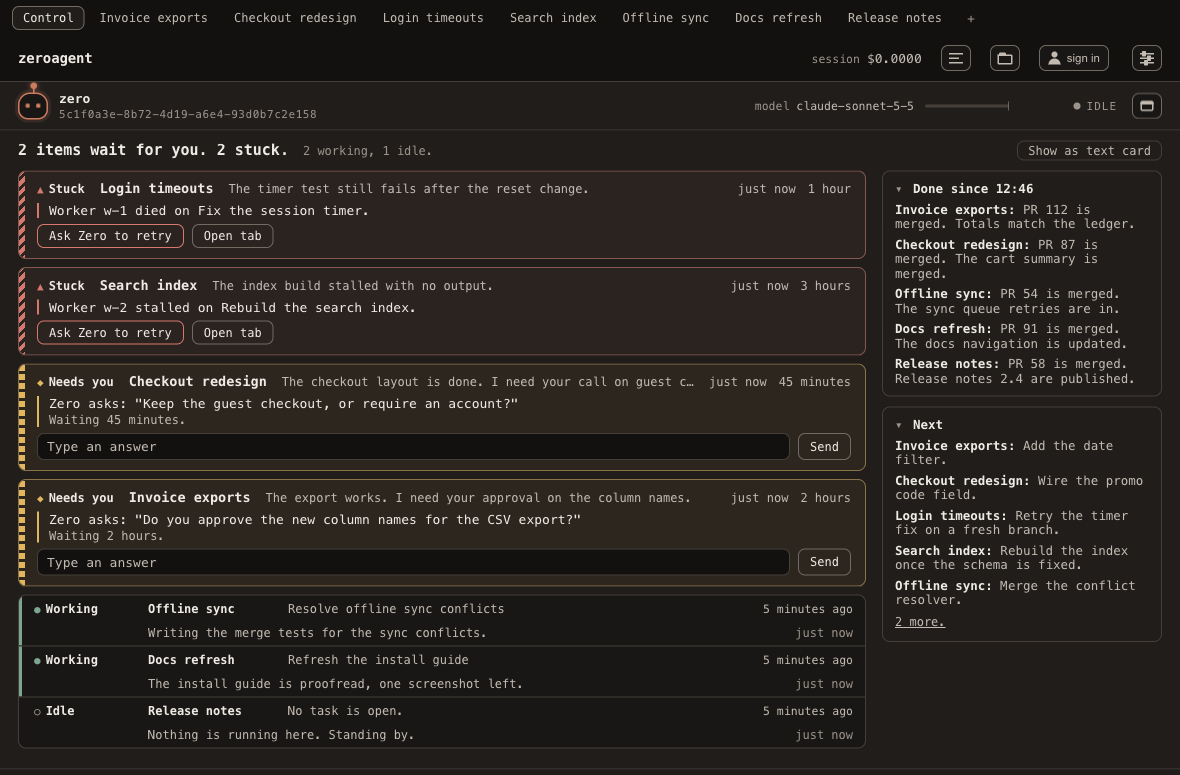Click "Docs refresh: PR 91 is merged" entry
The image size is (1180, 775).
1011,336
